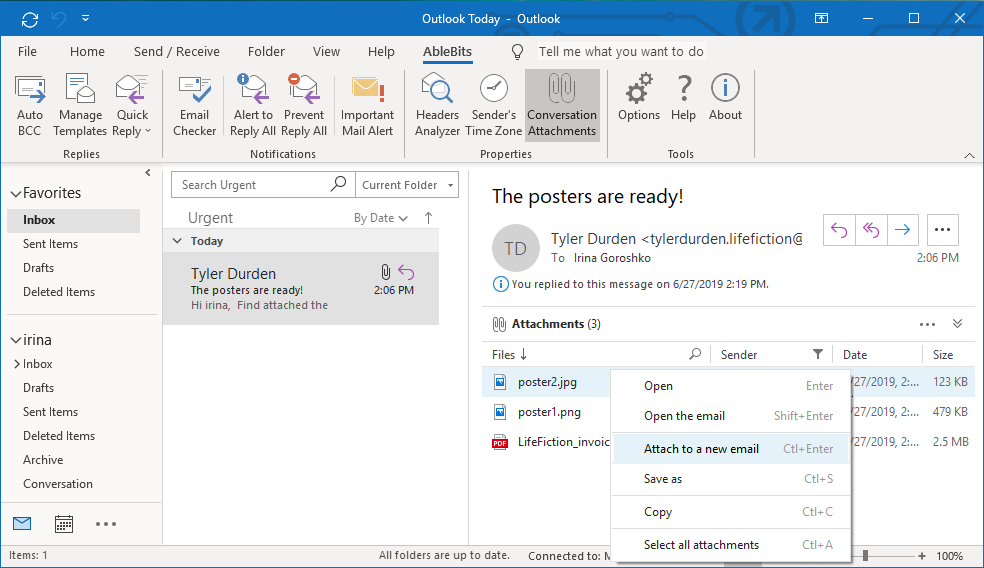This screenshot has height=568, width=984.
Task: Choose Open in the context menu
Action: coord(731,385)
